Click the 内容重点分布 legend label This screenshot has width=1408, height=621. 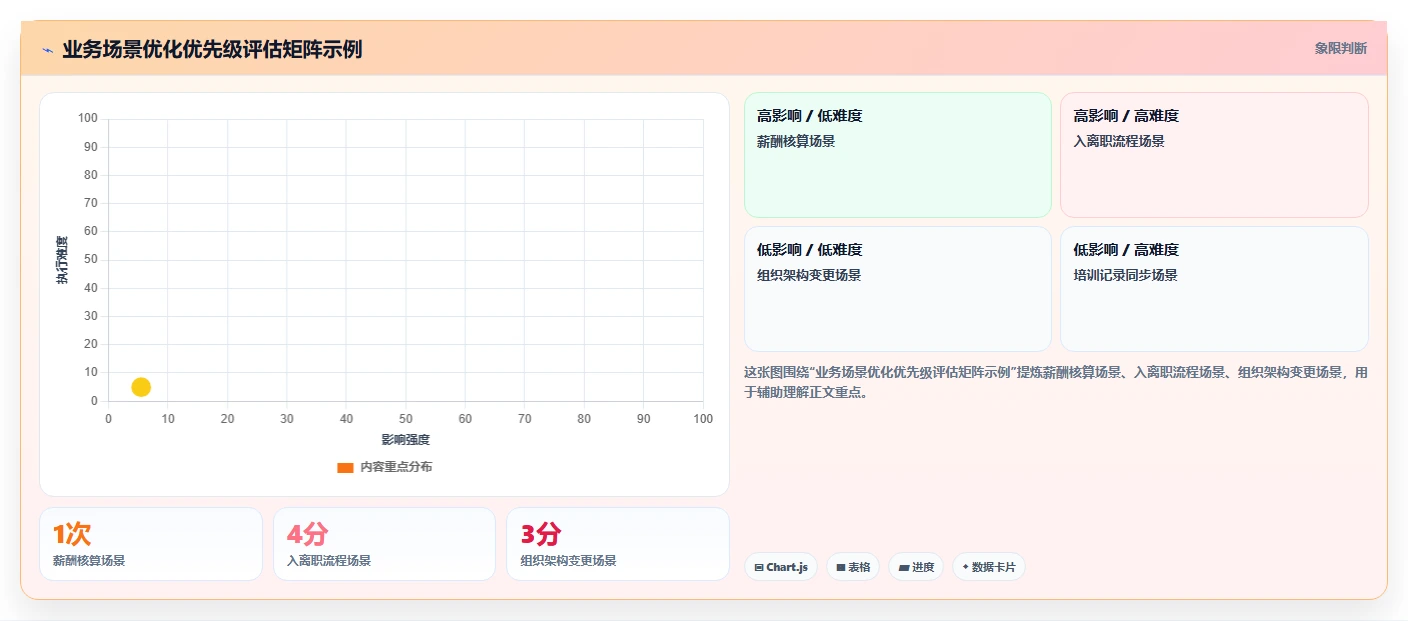(x=396, y=467)
